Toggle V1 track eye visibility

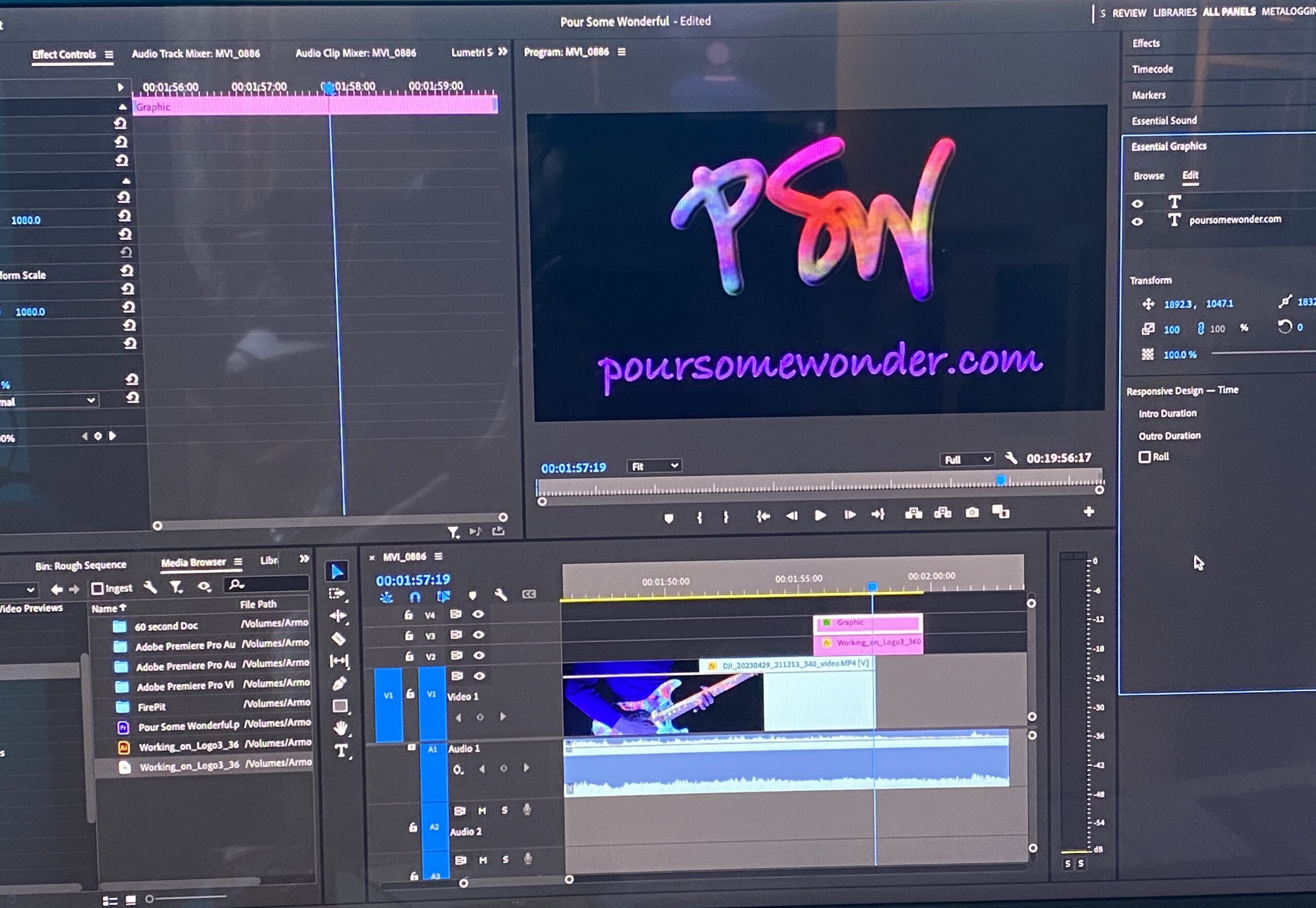pos(480,676)
